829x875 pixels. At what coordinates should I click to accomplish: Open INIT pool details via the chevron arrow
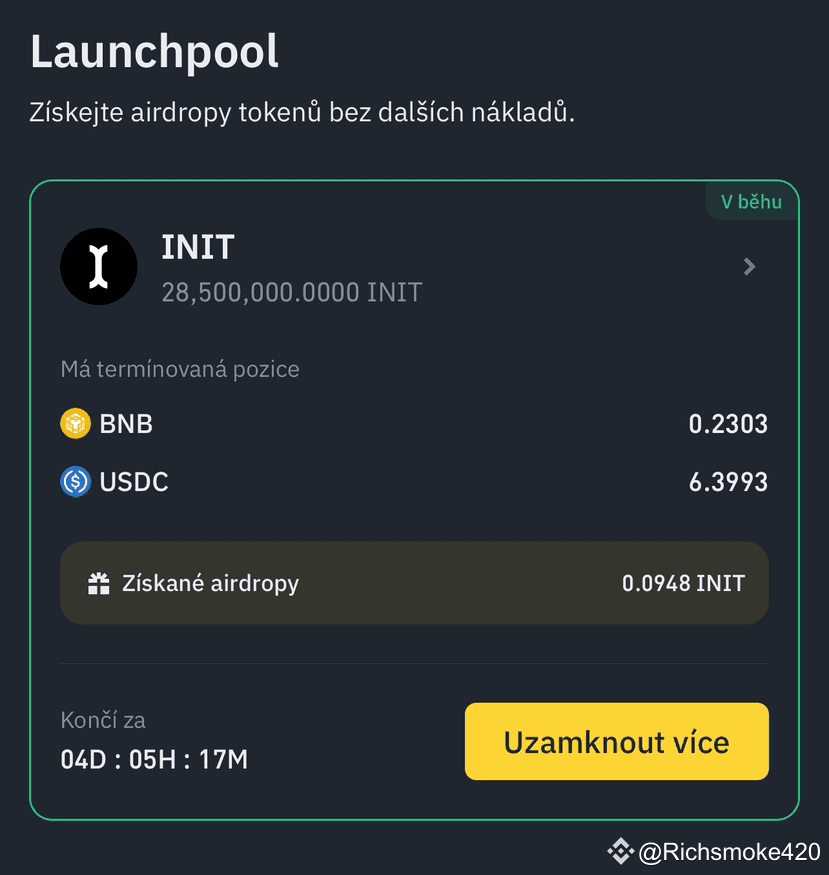coord(750,267)
